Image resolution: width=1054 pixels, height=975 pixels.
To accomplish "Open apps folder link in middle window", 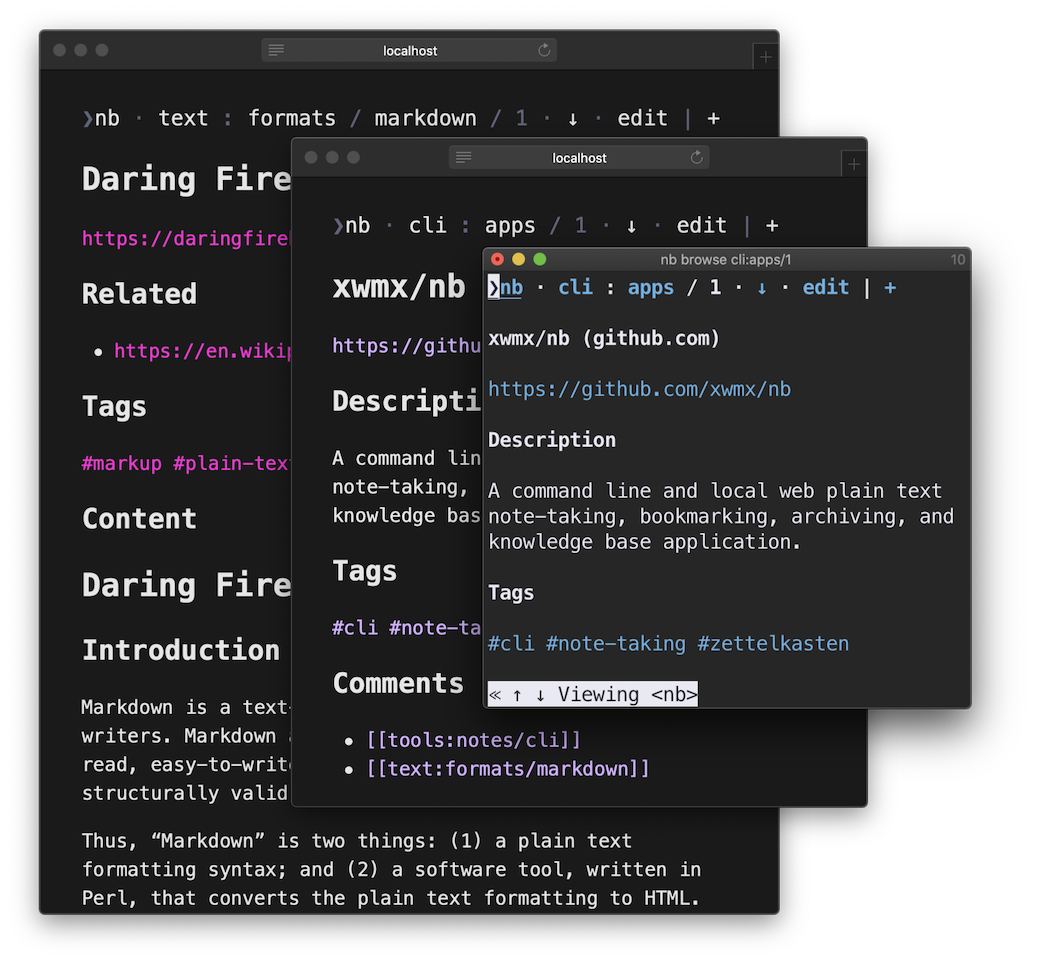I will (x=510, y=225).
